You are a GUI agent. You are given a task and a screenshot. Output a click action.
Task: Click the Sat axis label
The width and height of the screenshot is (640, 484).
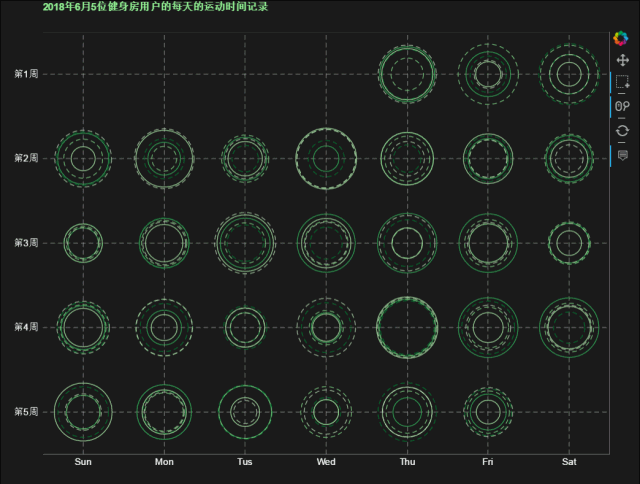pos(569,462)
